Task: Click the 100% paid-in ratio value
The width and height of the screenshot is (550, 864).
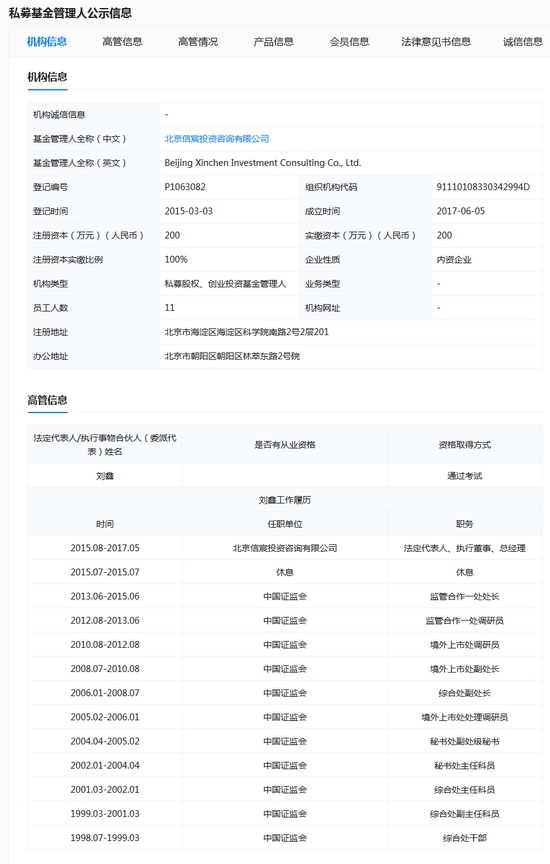Action: [x=176, y=260]
